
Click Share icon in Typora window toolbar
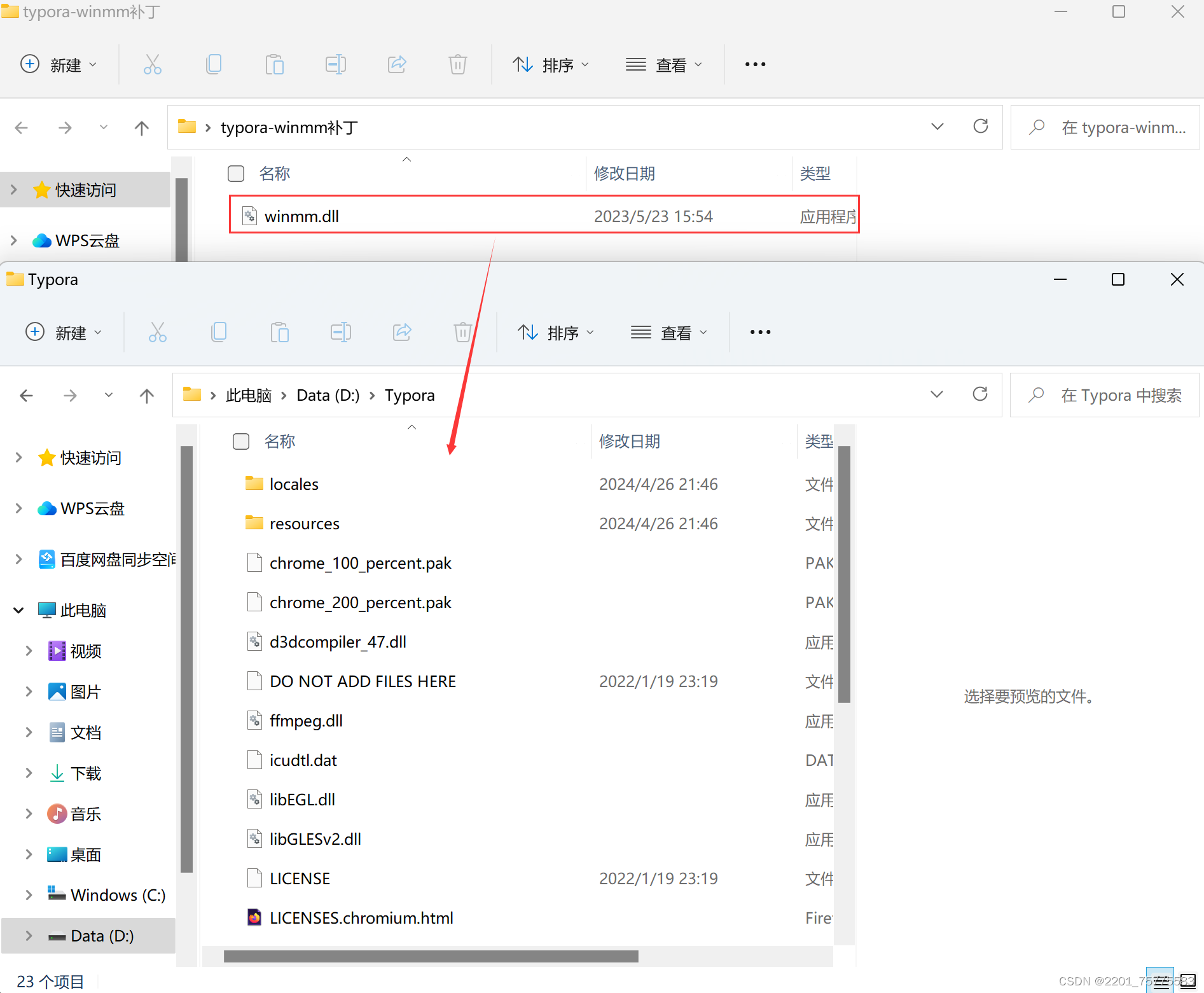[402, 332]
